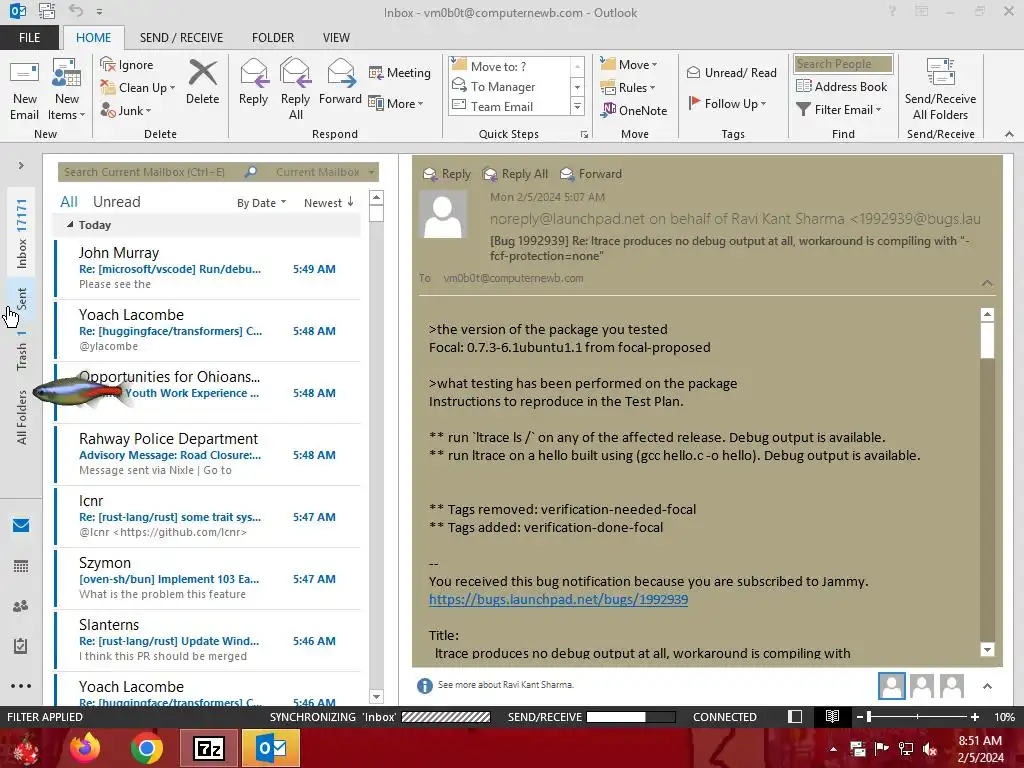Open the Filter Email dropdown
Screen dimensions: 1024x768
click(x=839, y=110)
